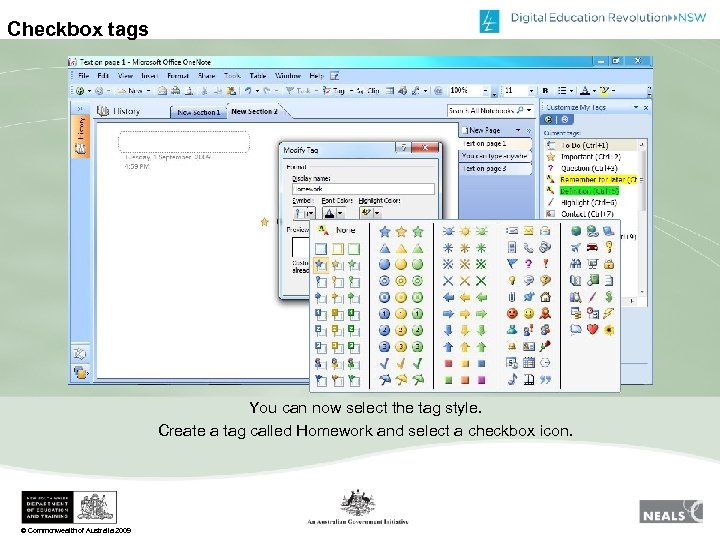720x540 pixels.
Task: Select the yellow sun burst symbol
Action: pos(465,231)
